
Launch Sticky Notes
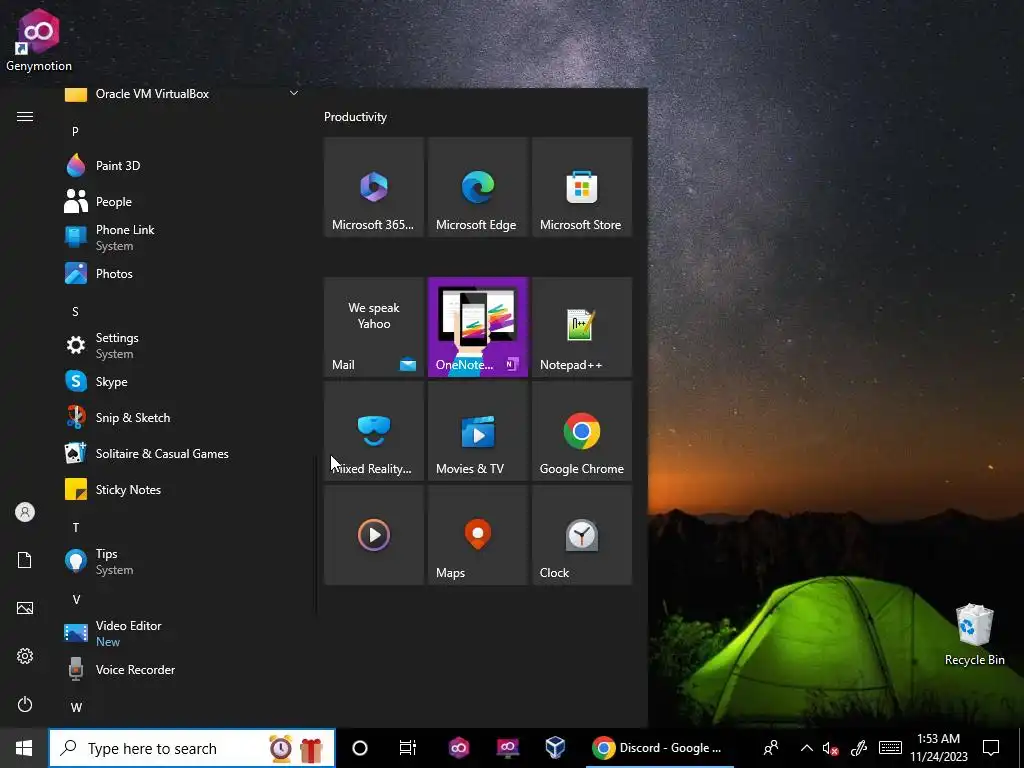pyautogui.click(x=184, y=489)
